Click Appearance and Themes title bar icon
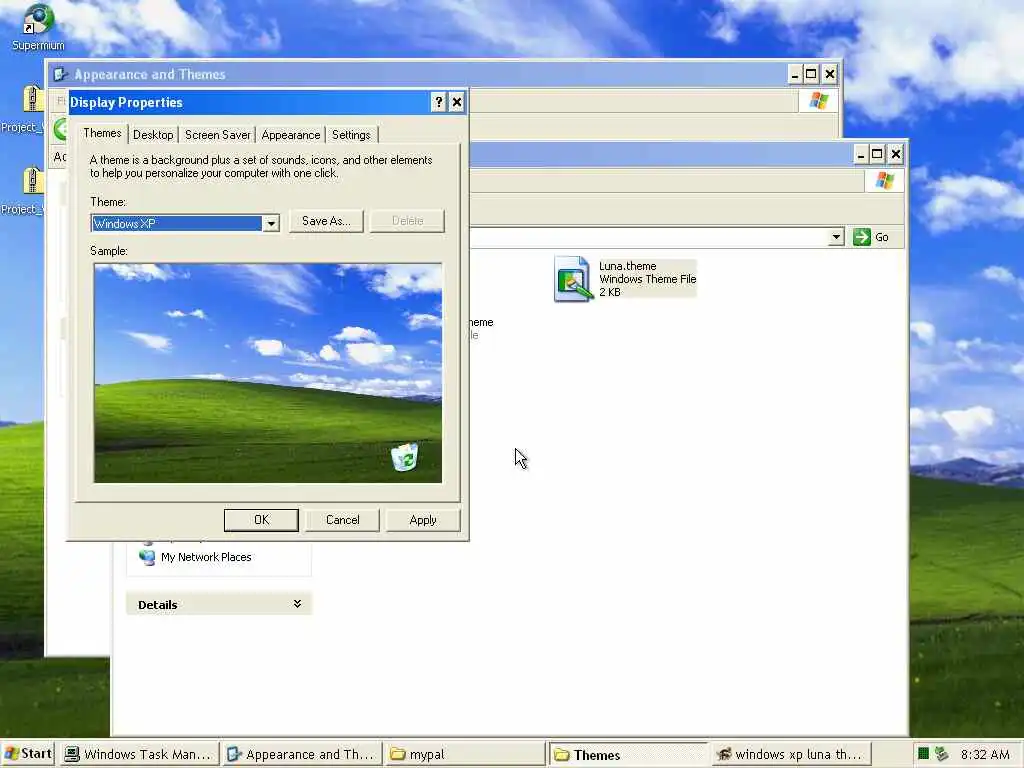 pos(60,74)
